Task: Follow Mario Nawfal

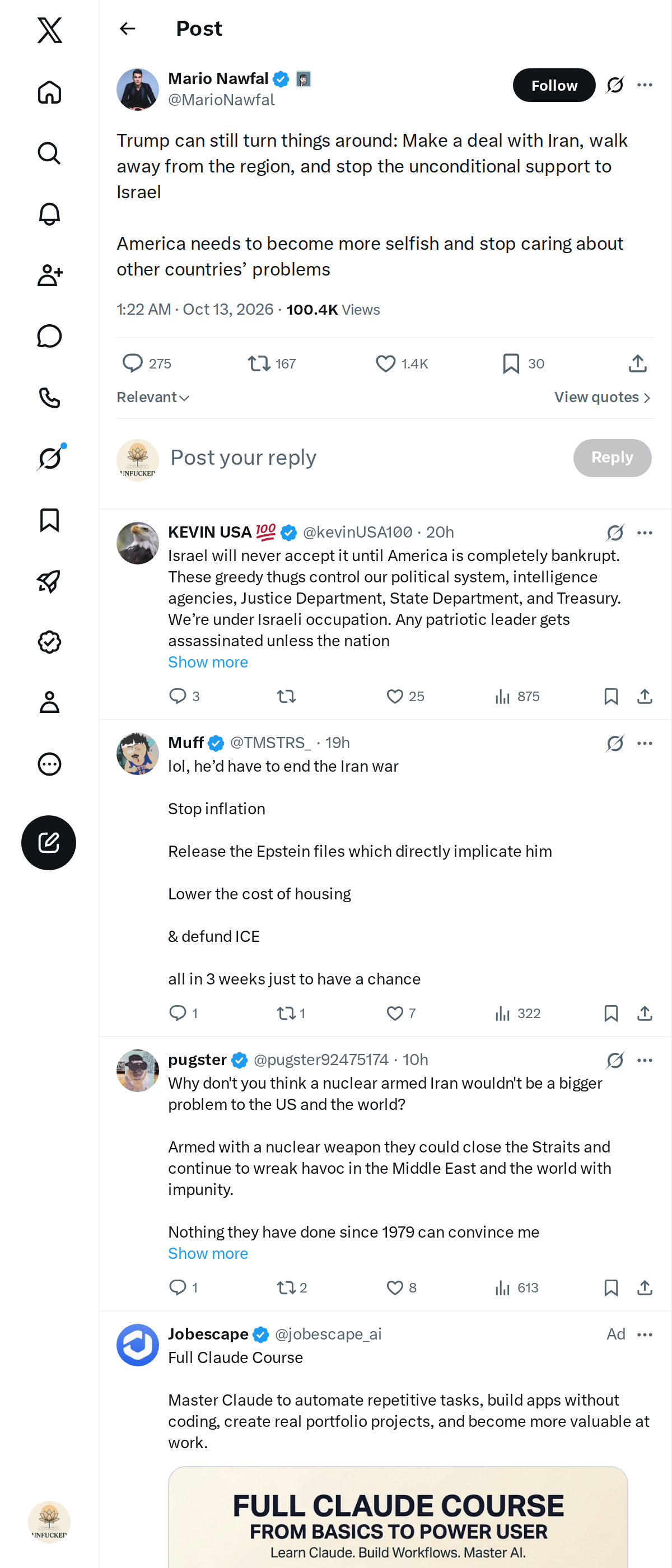Action: click(x=554, y=85)
